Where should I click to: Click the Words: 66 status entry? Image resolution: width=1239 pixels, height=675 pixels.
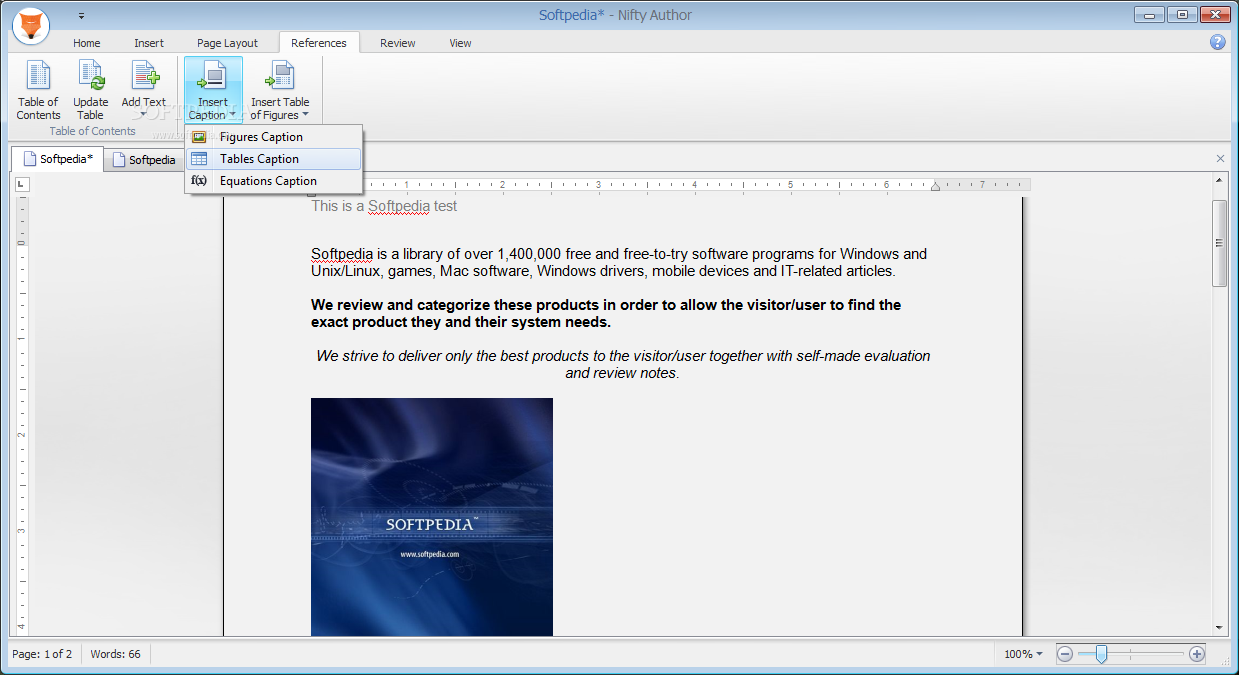pyautogui.click(x=116, y=654)
